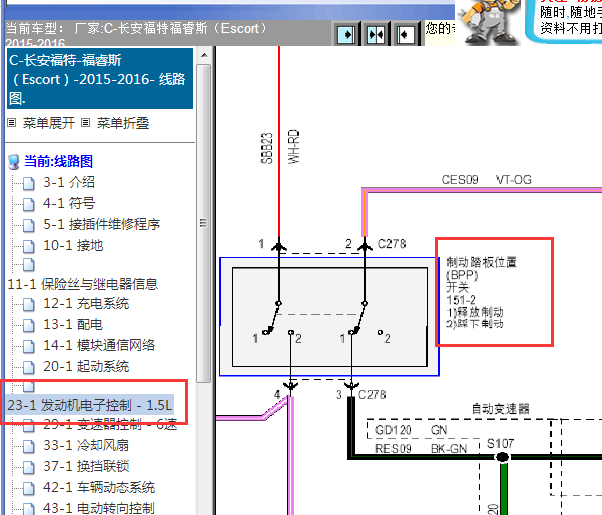Open tree item 12-1 充电系统
602x515 pixels.
(86, 304)
